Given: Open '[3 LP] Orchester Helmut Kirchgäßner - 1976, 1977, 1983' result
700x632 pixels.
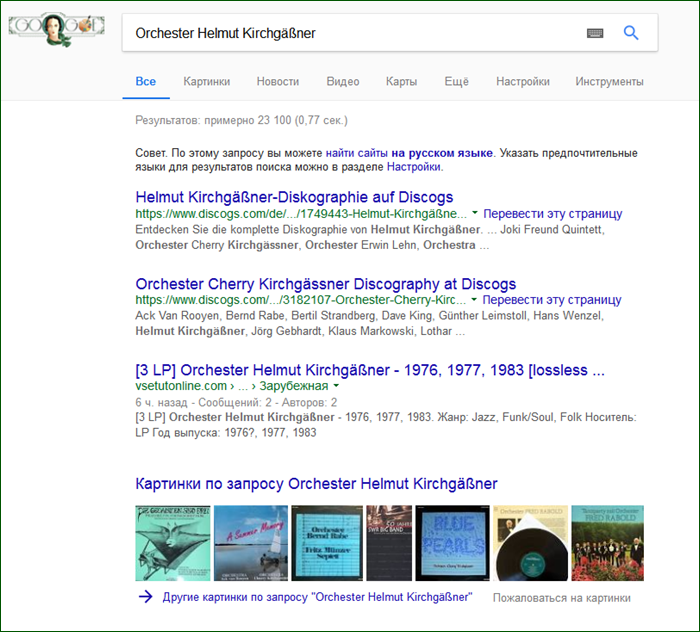Looking at the screenshot, I should pyautogui.click(x=370, y=370).
